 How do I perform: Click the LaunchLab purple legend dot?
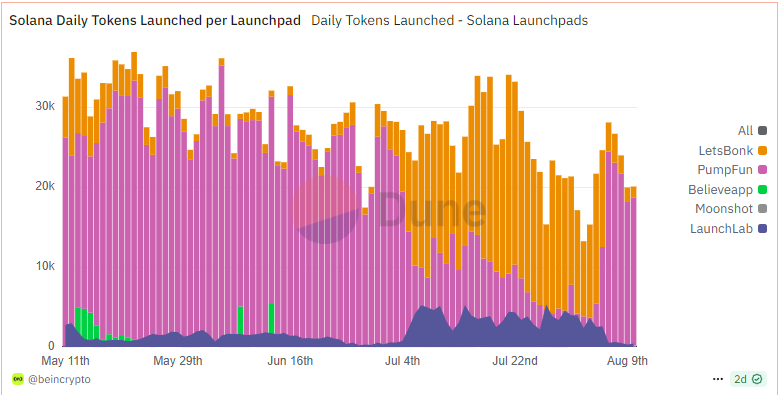(x=763, y=229)
